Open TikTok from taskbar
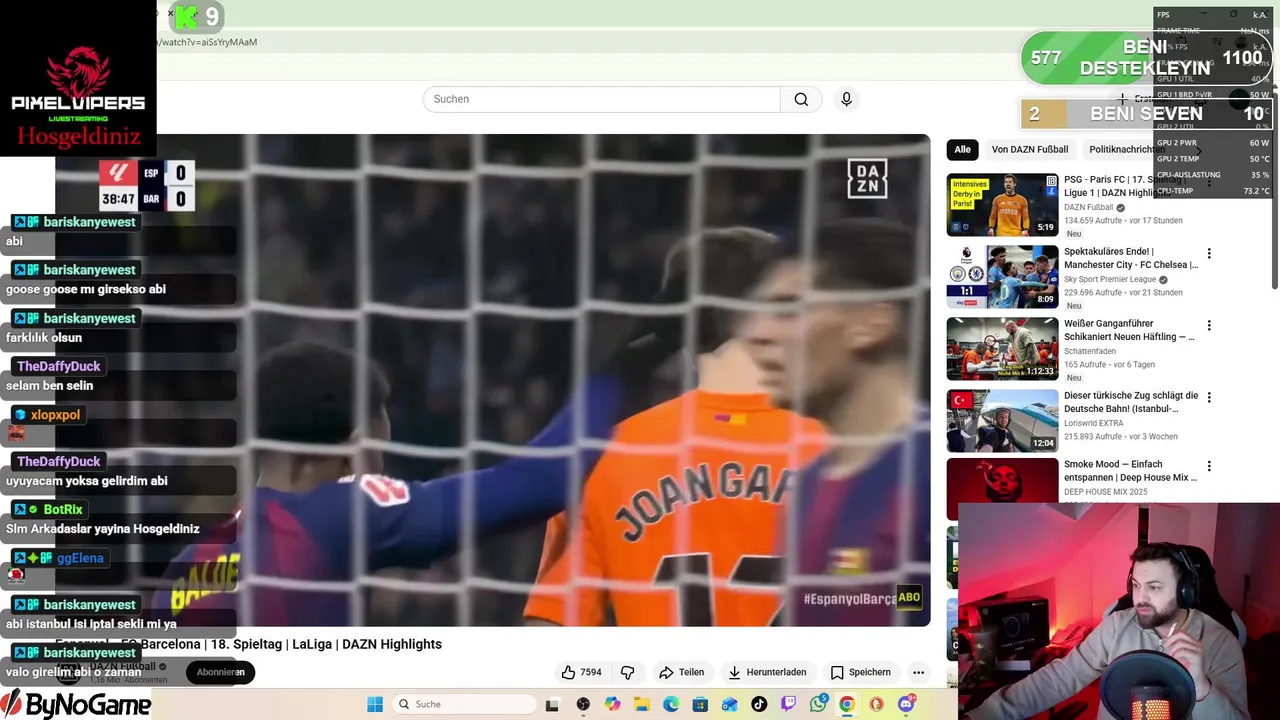This screenshot has width=1280, height=720. [759, 704]
